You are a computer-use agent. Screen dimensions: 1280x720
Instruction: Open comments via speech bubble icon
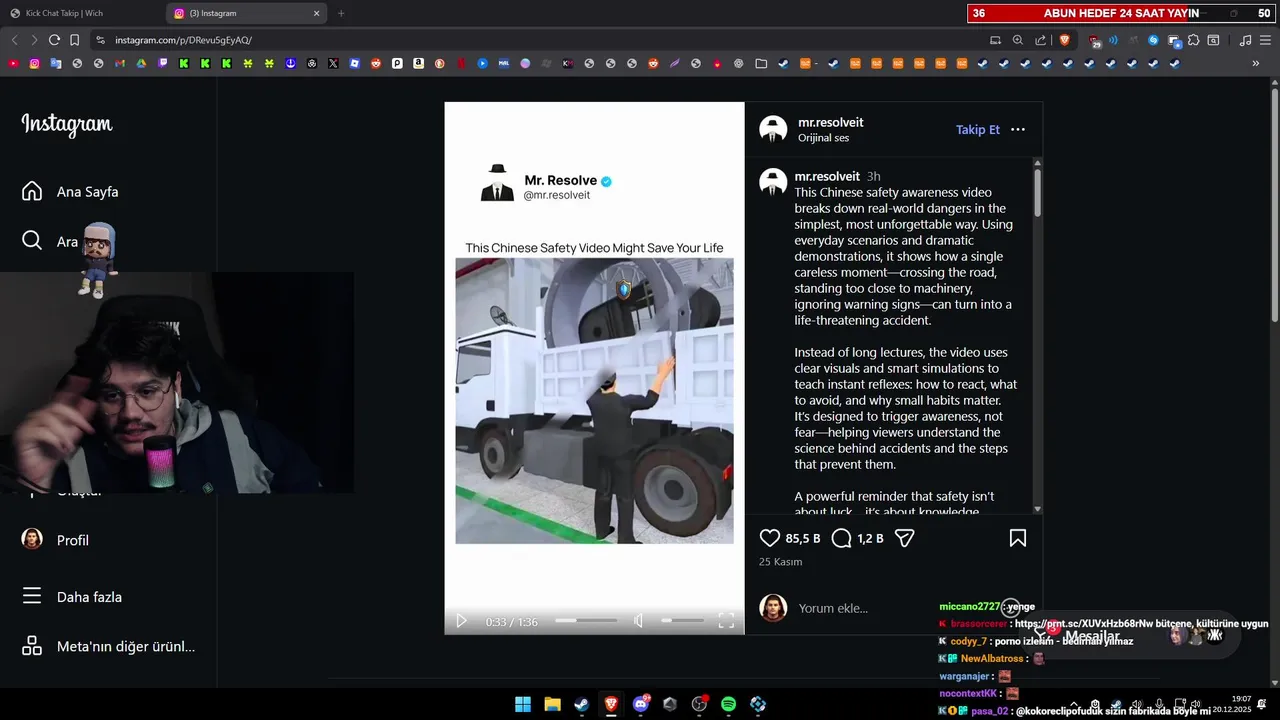point(842,538)
